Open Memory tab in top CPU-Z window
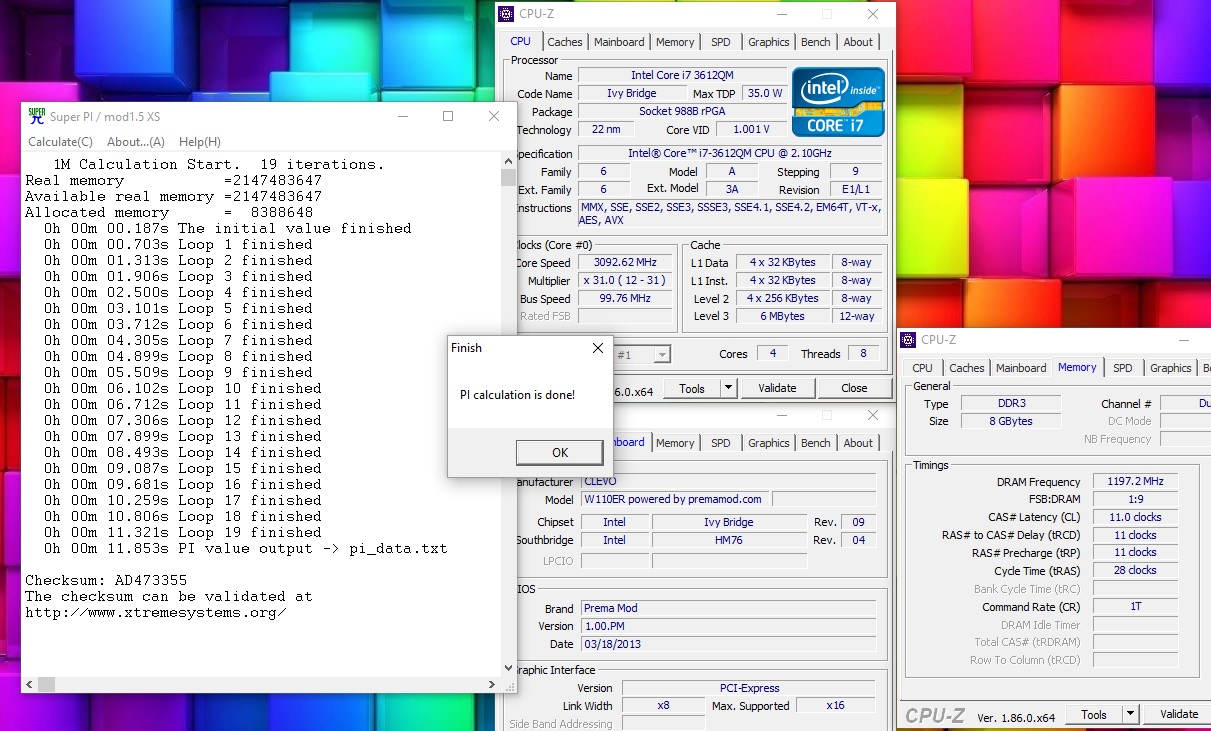The image size is (1211, 731). [675, 42]
